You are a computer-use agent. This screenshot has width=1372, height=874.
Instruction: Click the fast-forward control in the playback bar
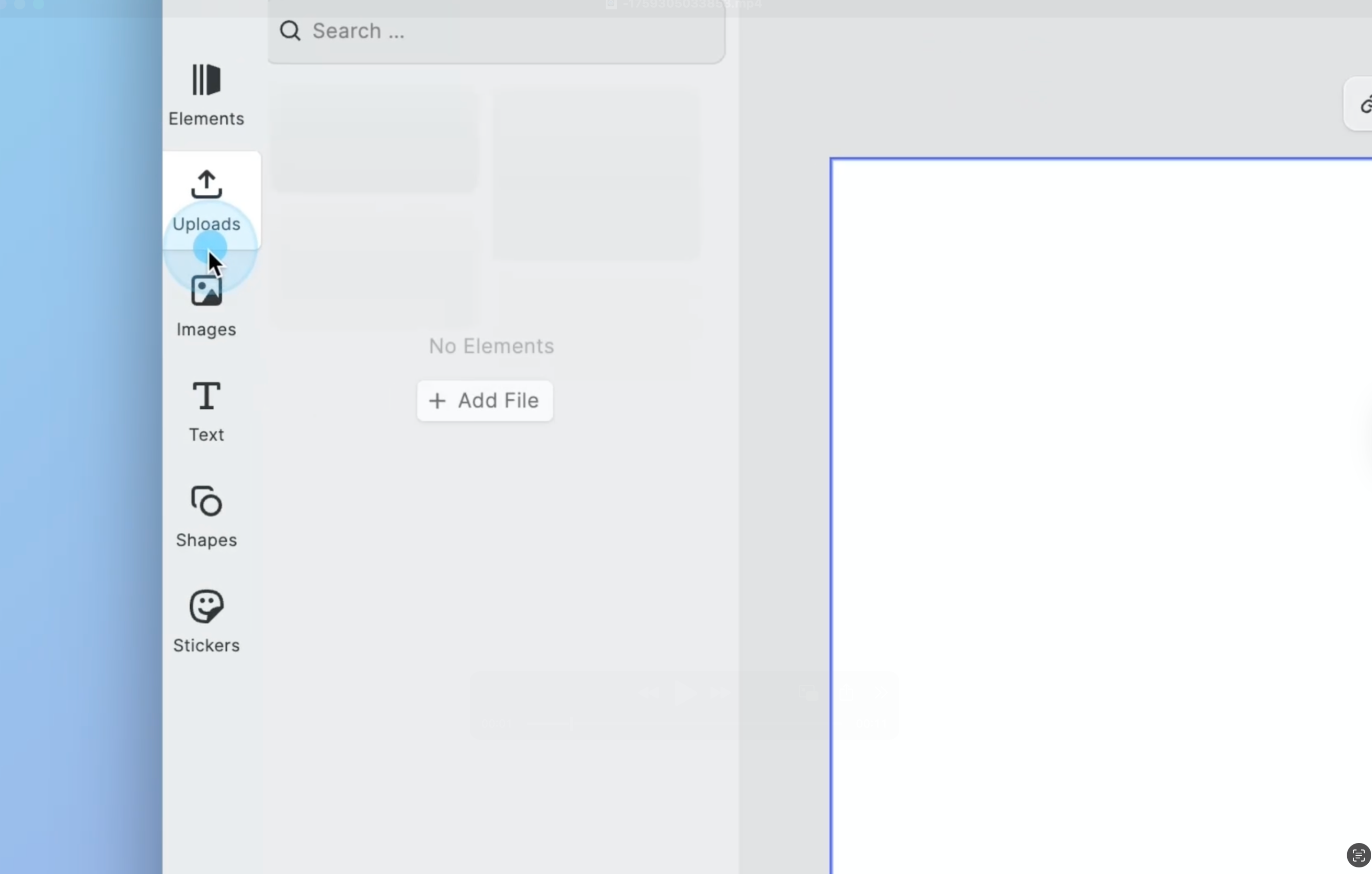pyautogui.click(x=721, y=692)
